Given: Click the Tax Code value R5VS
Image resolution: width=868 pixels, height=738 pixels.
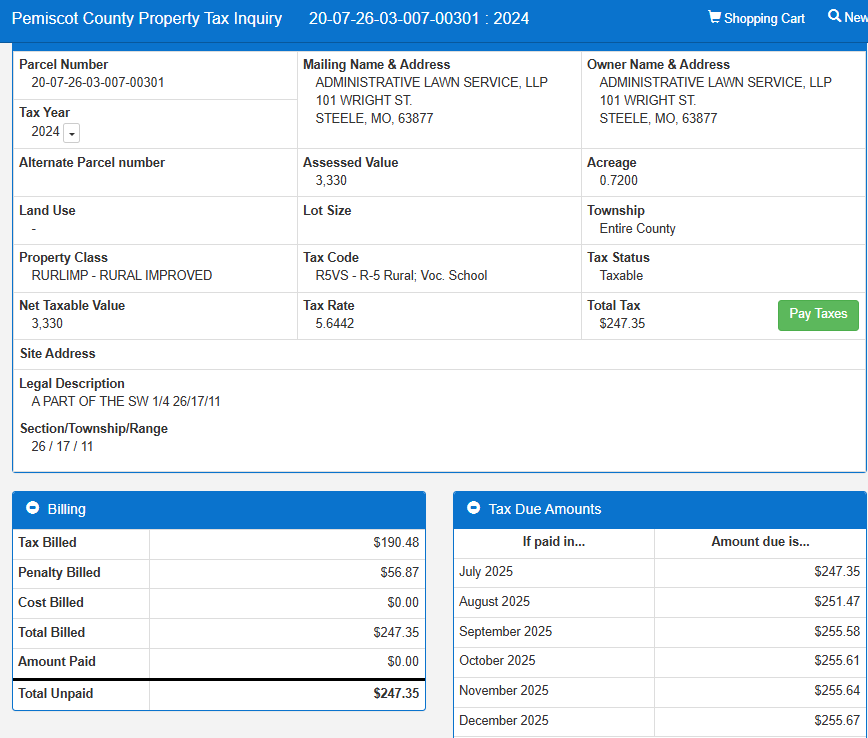Looking at the screenshot, I should pyautogui.click(x=401, y=276).
